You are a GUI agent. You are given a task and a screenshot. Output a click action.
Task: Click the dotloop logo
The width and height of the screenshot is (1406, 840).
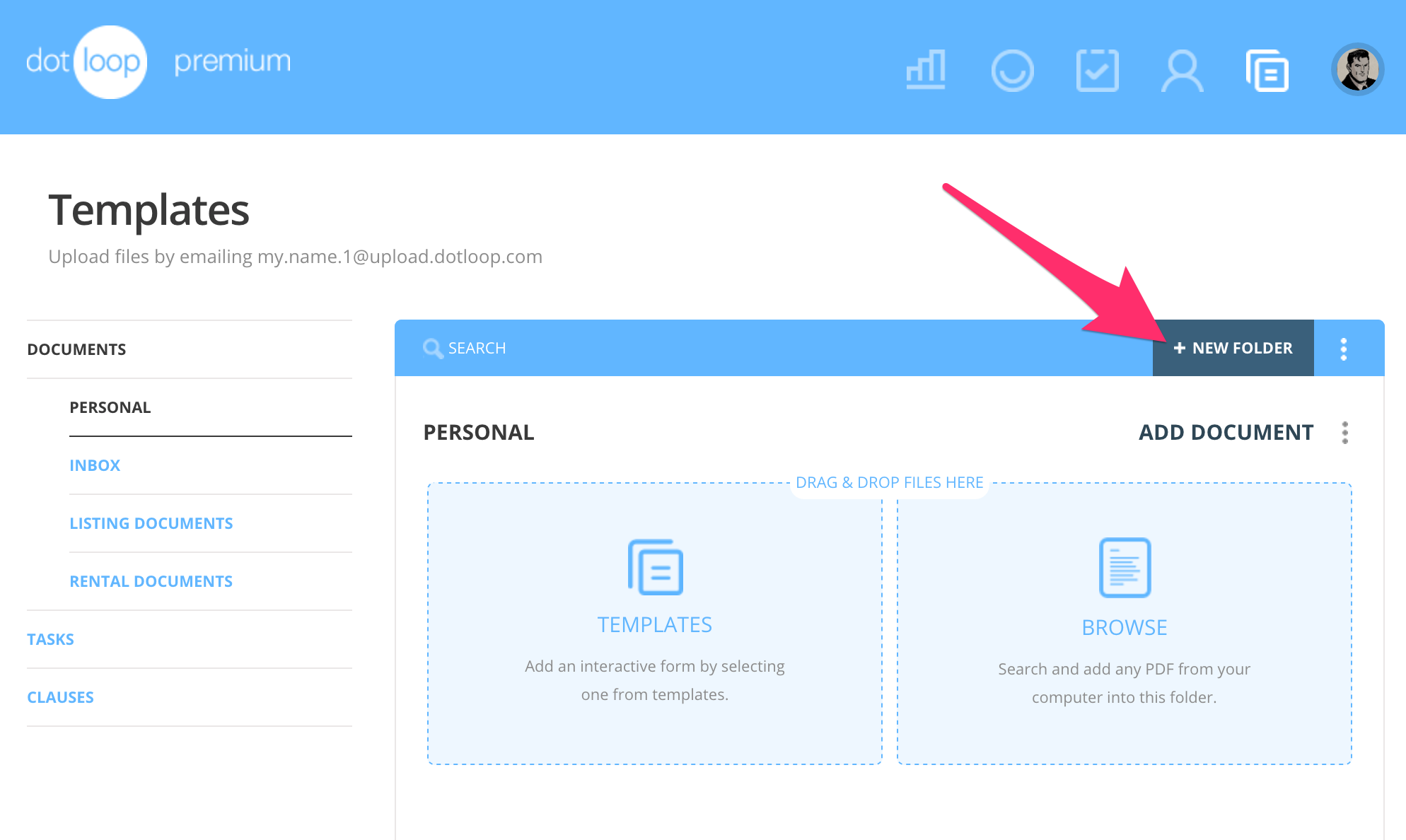86,62
